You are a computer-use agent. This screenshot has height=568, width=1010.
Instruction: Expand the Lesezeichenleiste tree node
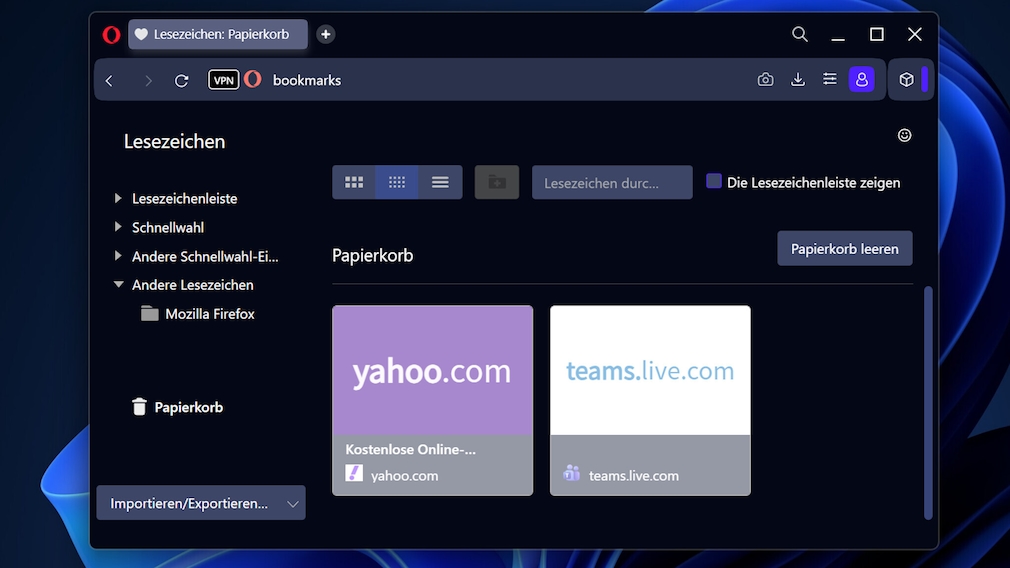[118, 199]
